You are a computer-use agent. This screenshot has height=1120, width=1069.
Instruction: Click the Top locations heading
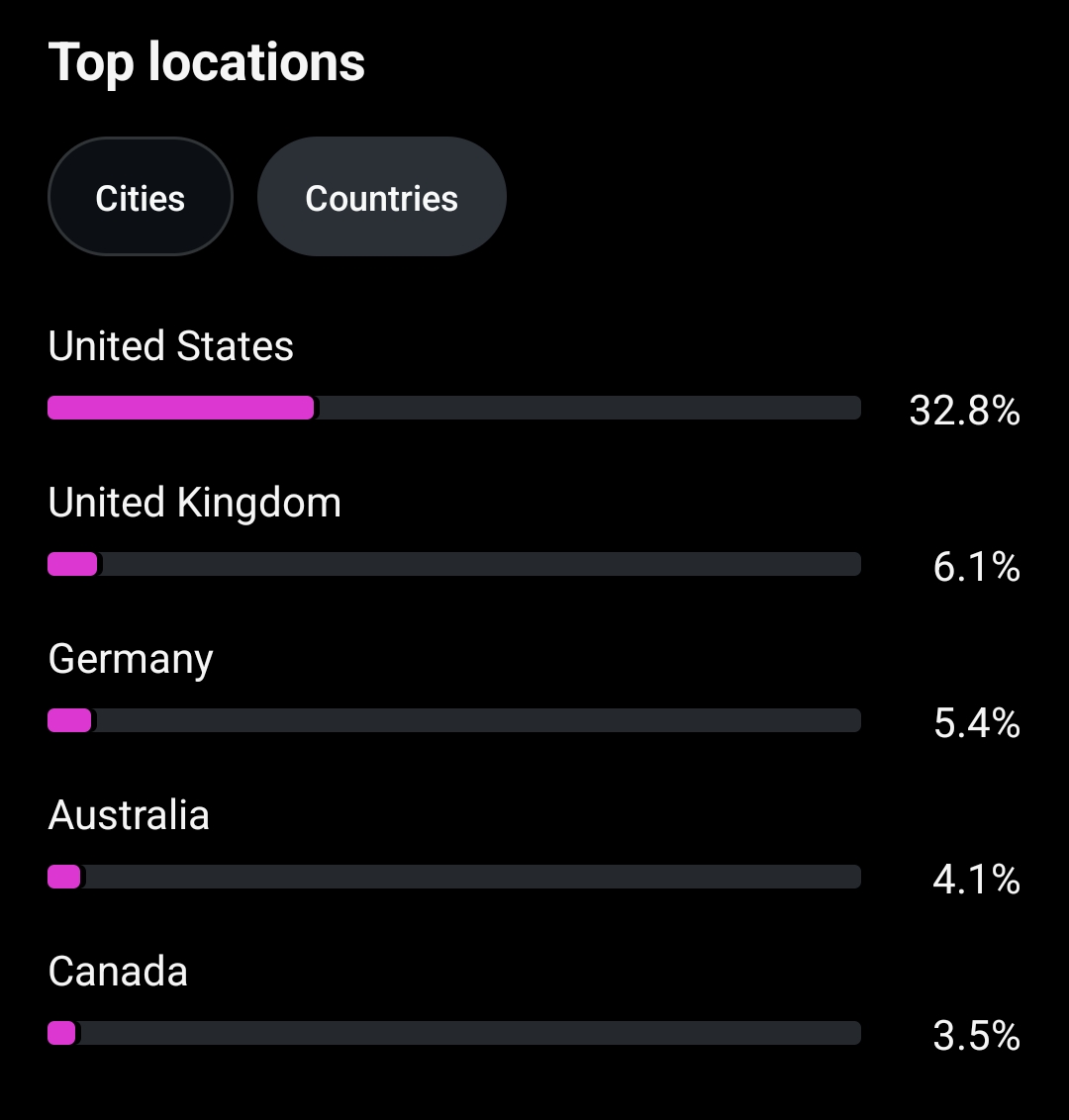coord(206,61)
